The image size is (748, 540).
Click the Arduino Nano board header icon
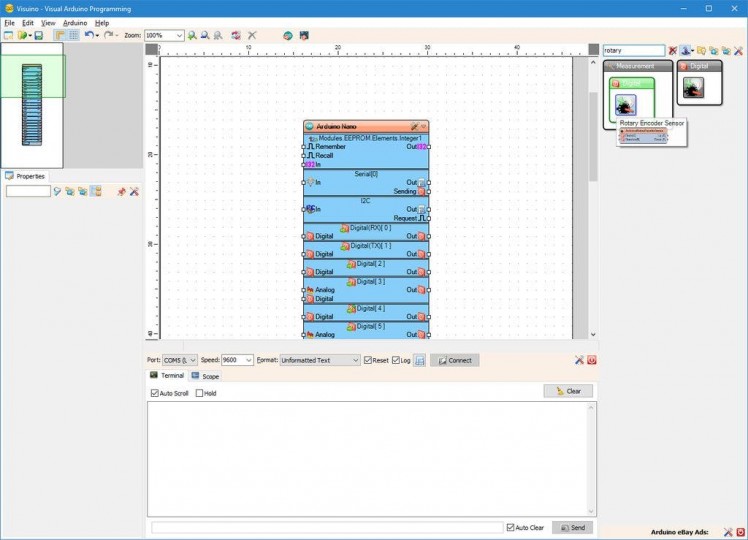(309, 126)
